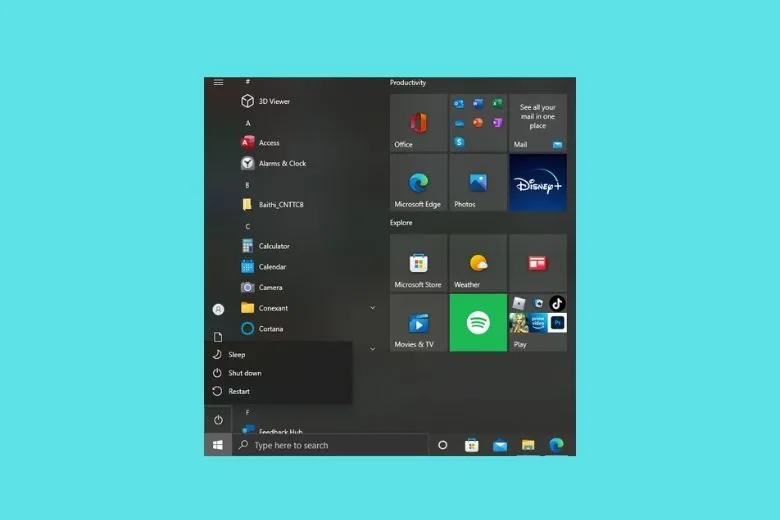Expand the Conexant folder chevron
780x520 pixels.
pos(372,308)
